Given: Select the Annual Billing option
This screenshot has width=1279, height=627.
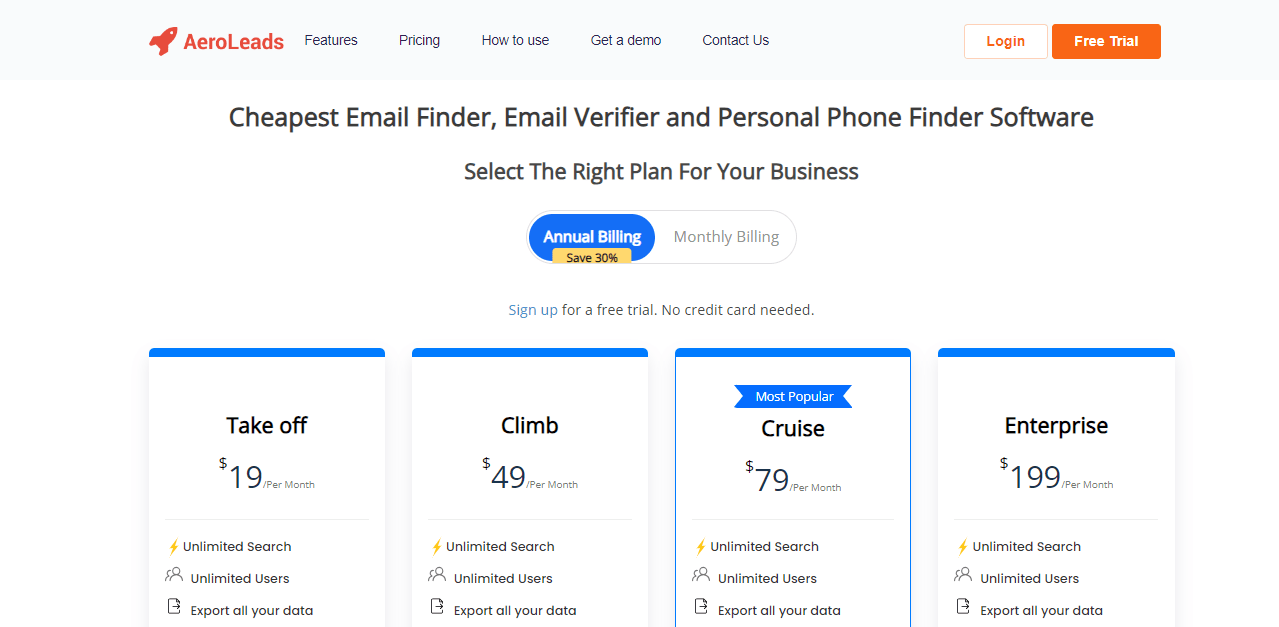Looking at the screenshot, I should [591, 236].
